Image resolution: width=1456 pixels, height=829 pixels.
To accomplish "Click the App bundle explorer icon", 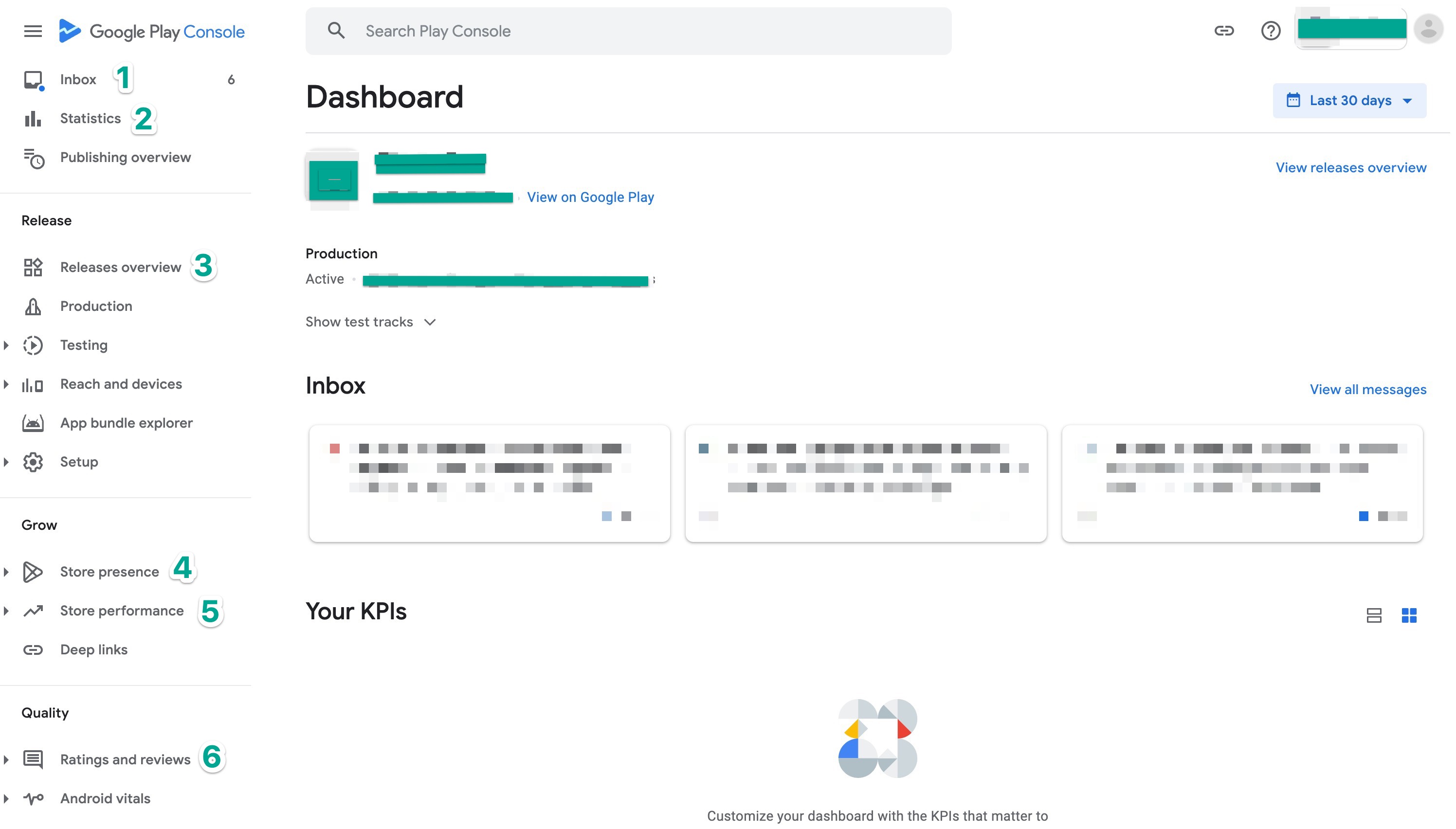I will coord(33,423).
